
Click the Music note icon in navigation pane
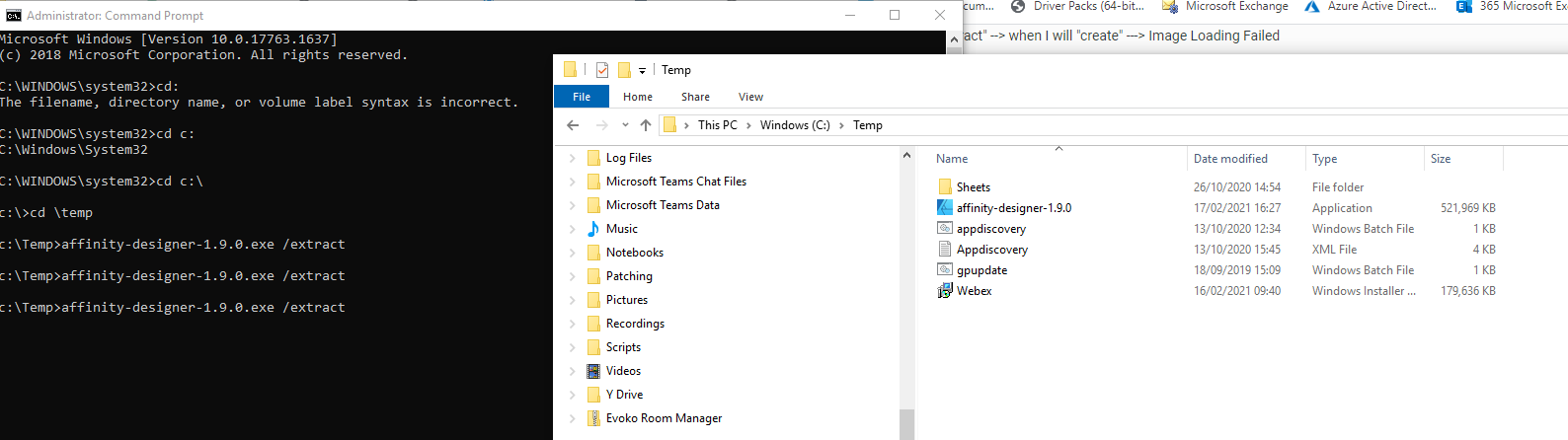[593, 229]
